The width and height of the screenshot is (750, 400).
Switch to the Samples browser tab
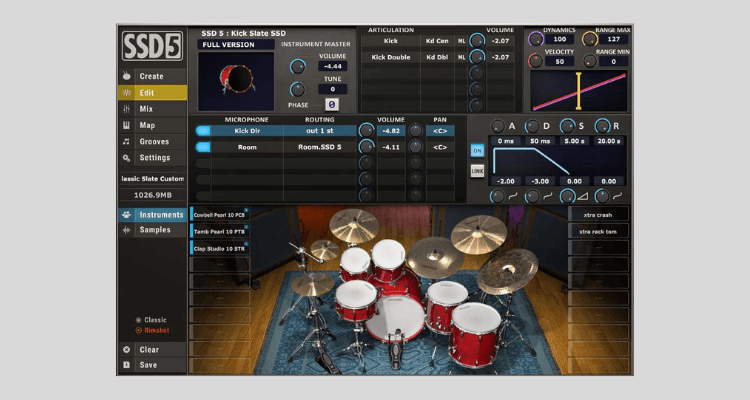tap(153, 230)
